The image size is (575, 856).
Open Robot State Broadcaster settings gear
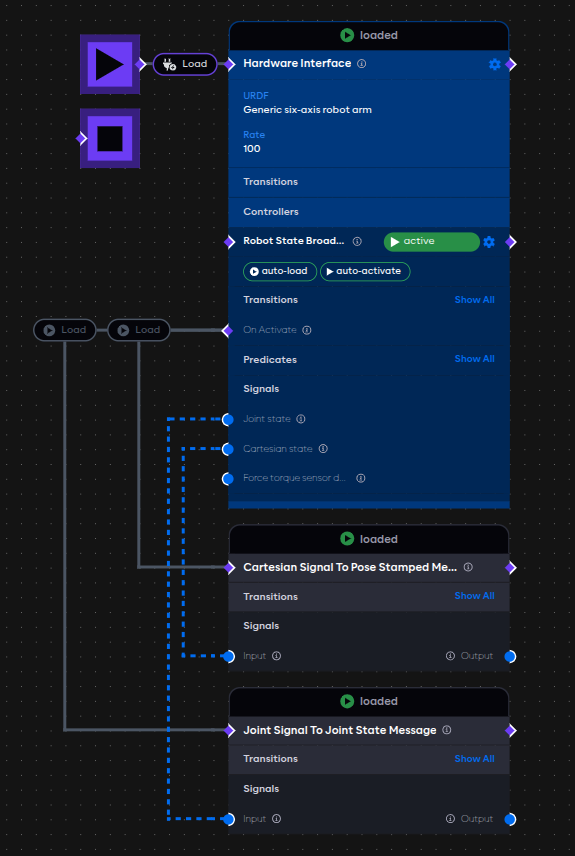(489, 242)
